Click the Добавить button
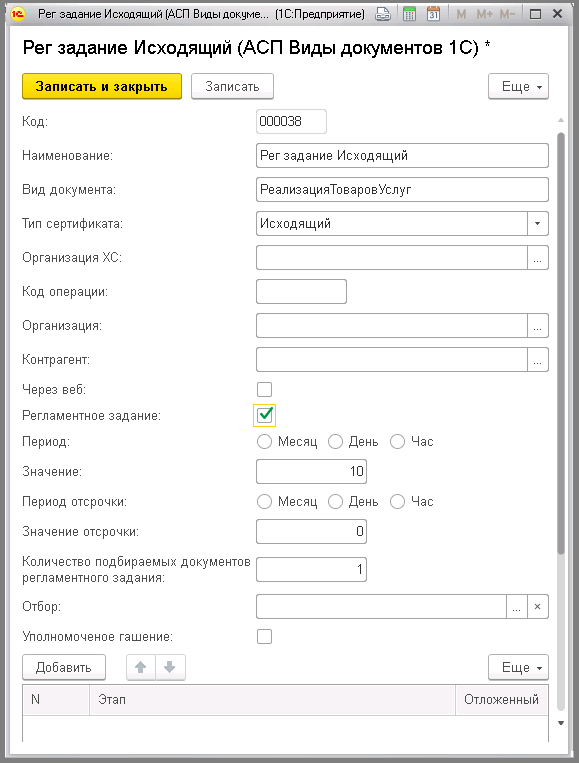 64,667
